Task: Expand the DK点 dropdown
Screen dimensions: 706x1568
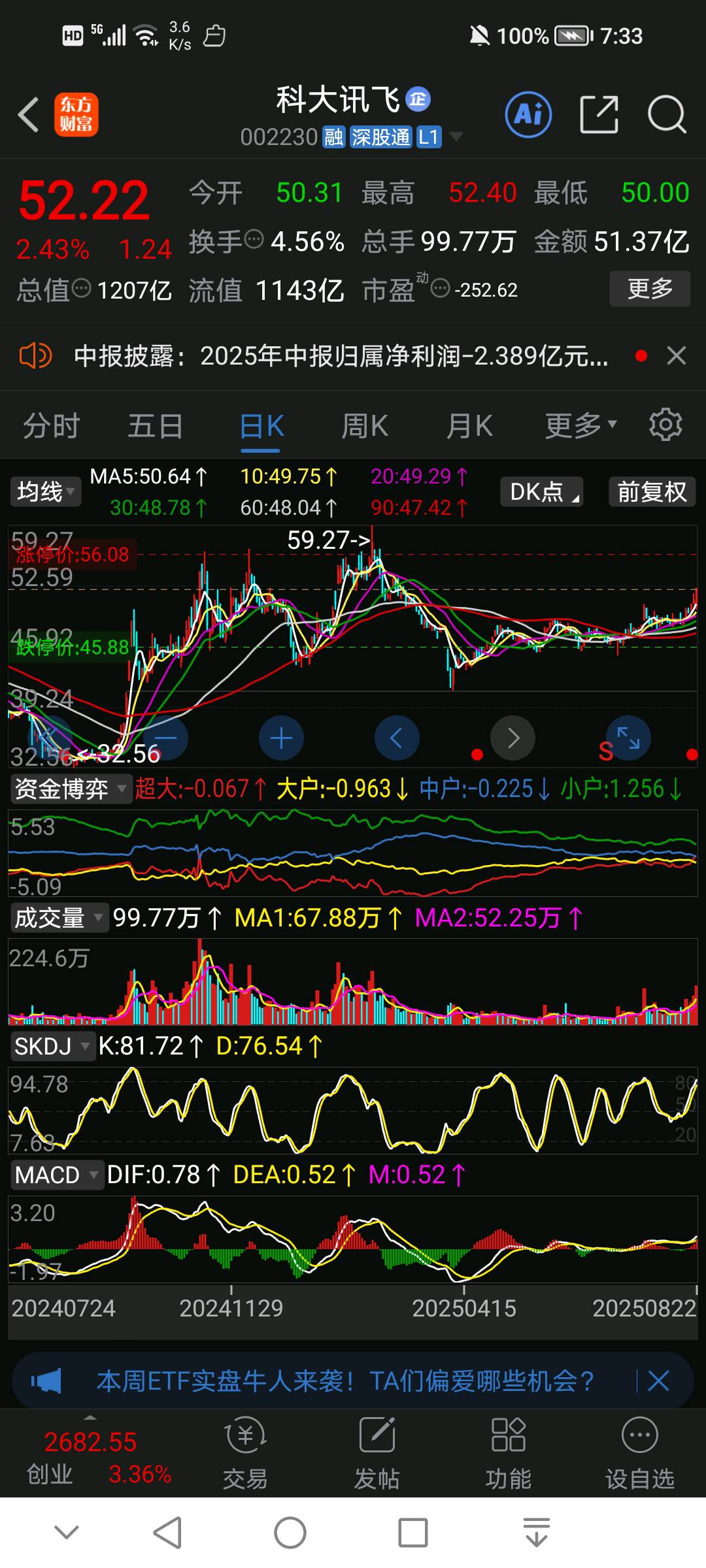Action: point(542,491)
